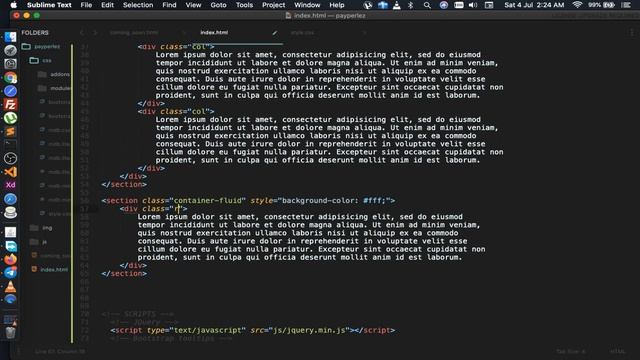Open the Find menu

(x=169, y=5)
